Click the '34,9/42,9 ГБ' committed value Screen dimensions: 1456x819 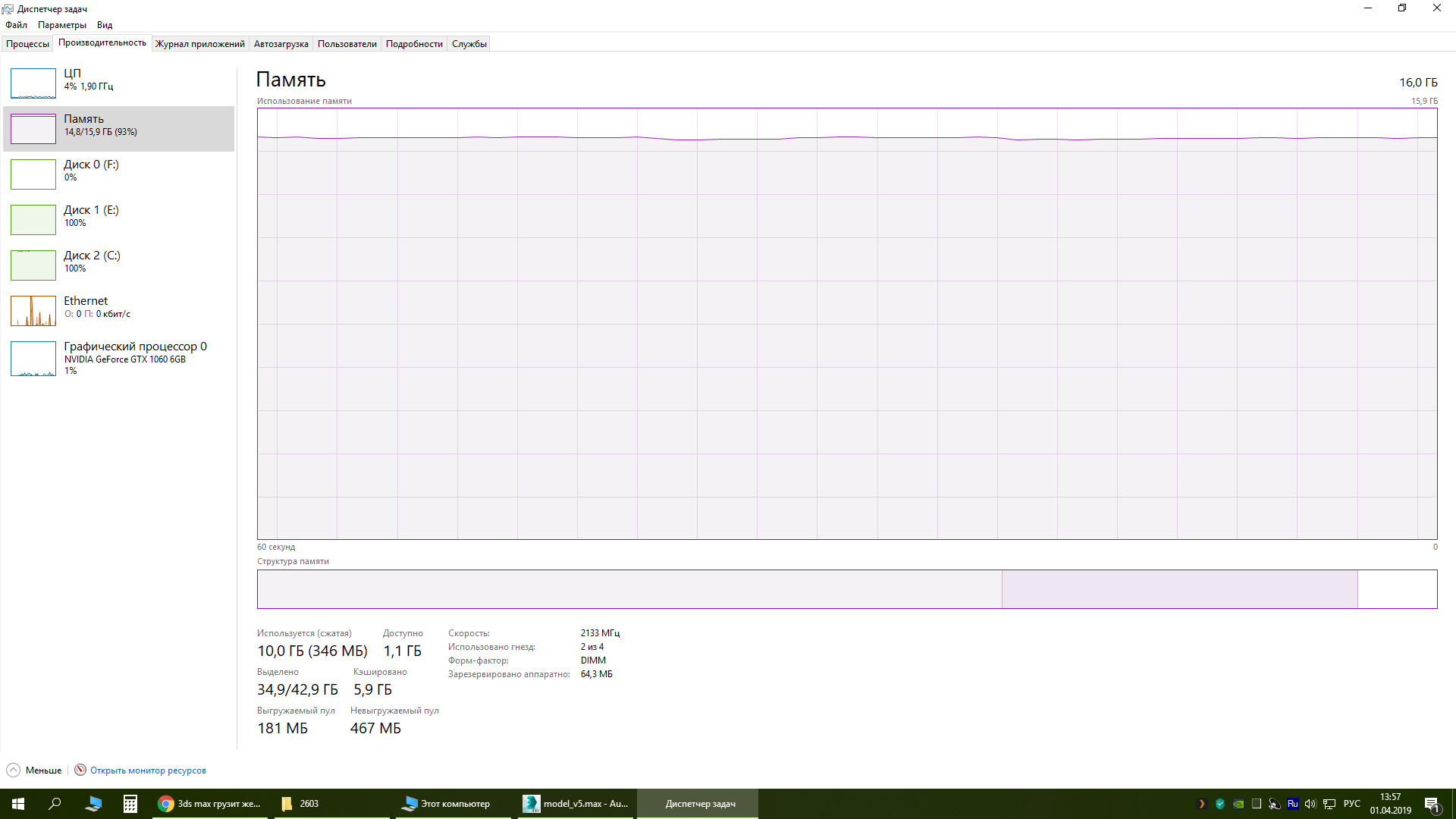pyautogui.click(x=297, y=690)
